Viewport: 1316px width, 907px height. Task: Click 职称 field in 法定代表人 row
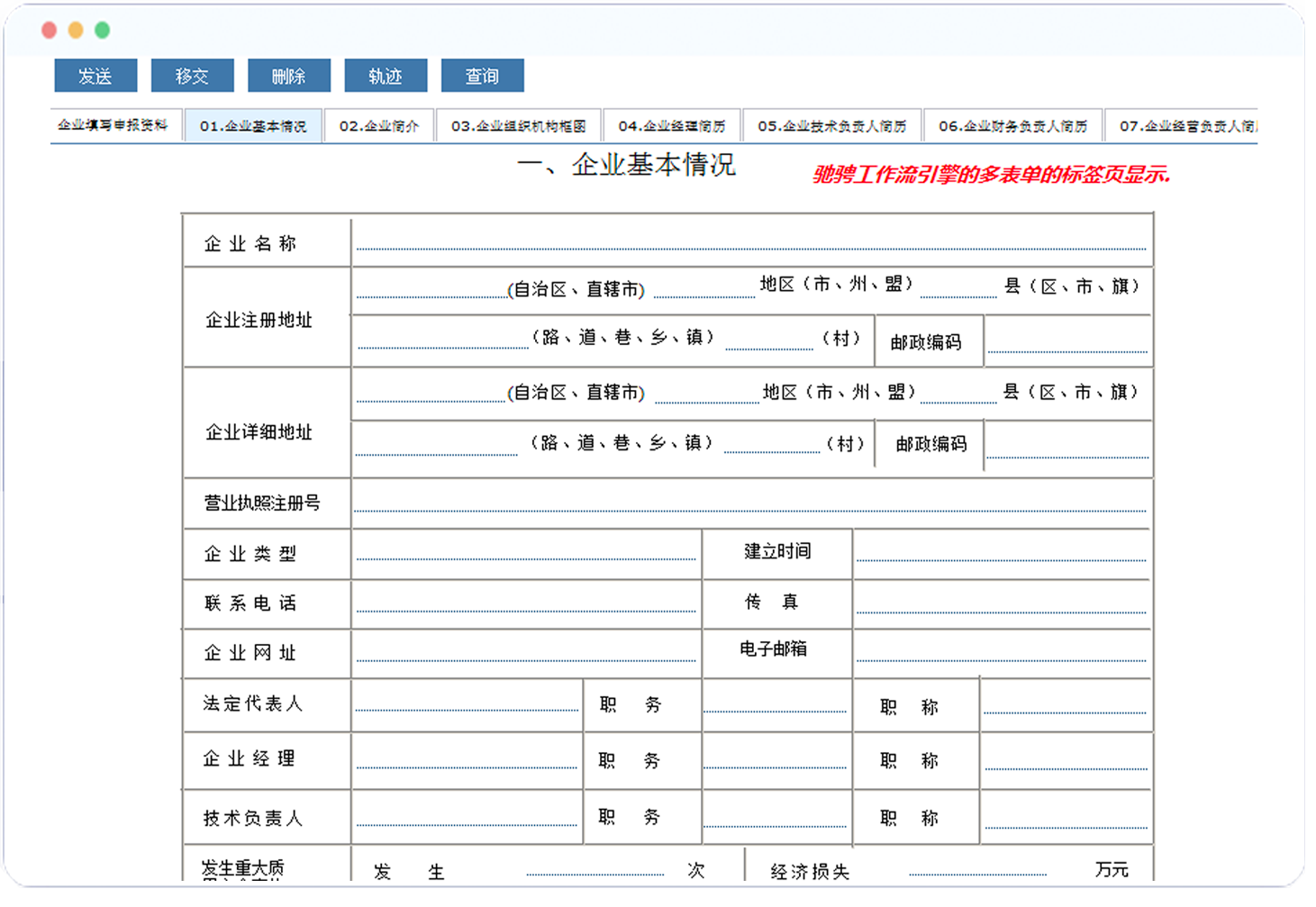tap(1066, 704)
